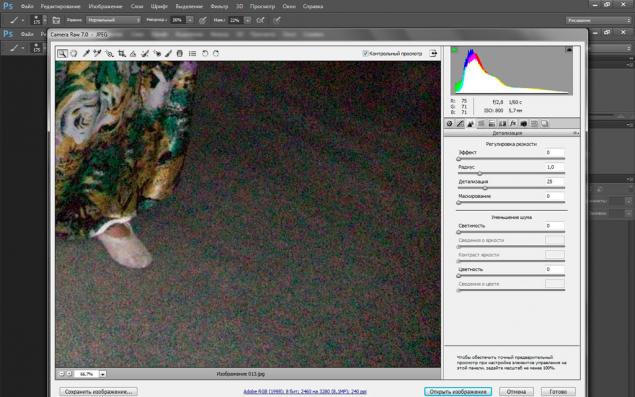Screen dimensions: 635x397
Task: Open the Файл menu in Photoshop
Action: [x=27, y=6]
